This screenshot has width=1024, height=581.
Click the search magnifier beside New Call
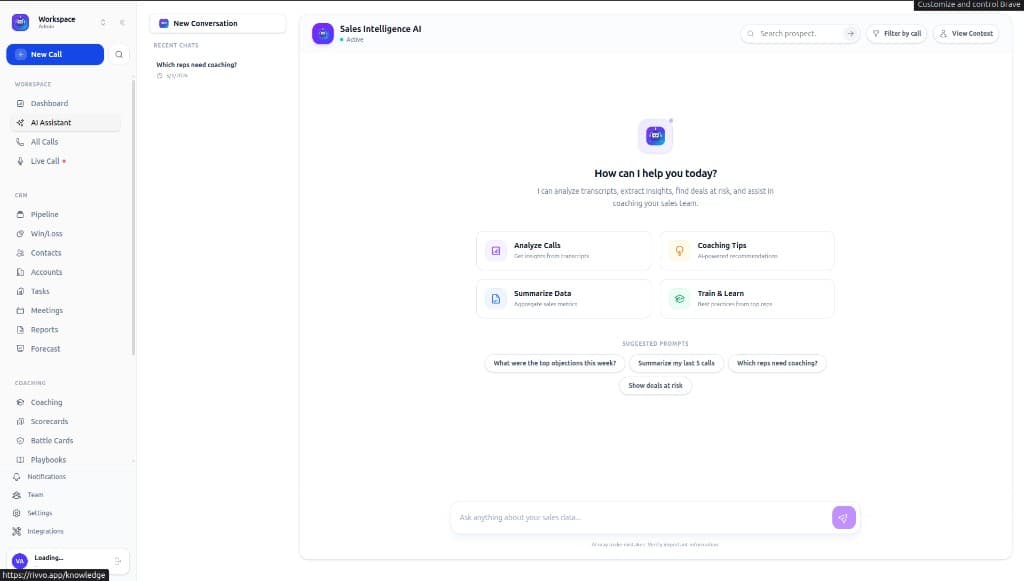coord(120,55)
